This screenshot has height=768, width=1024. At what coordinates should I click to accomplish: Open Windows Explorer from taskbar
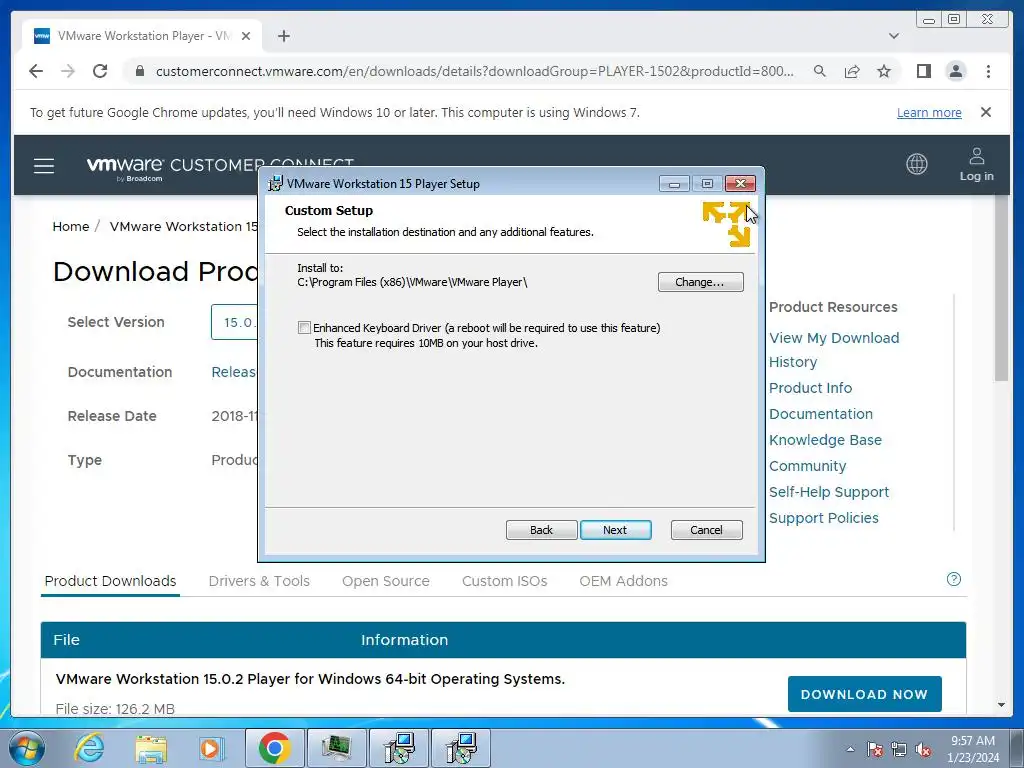[151, 748]
